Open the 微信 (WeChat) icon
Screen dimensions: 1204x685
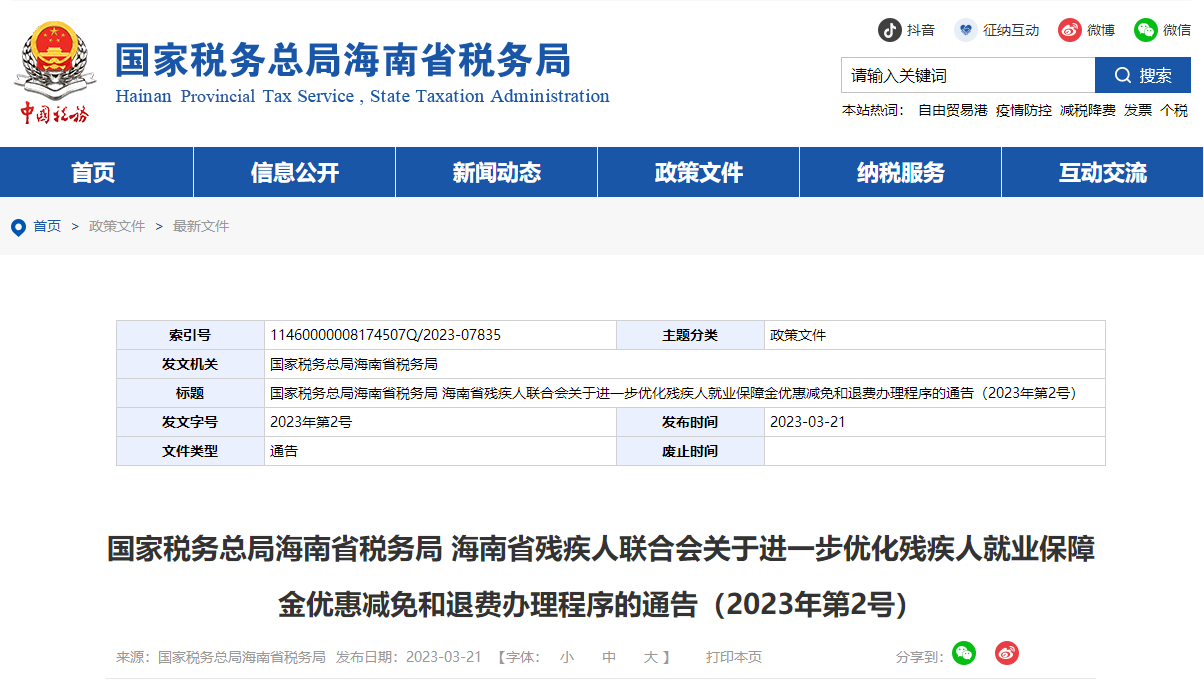point(1143,30)
